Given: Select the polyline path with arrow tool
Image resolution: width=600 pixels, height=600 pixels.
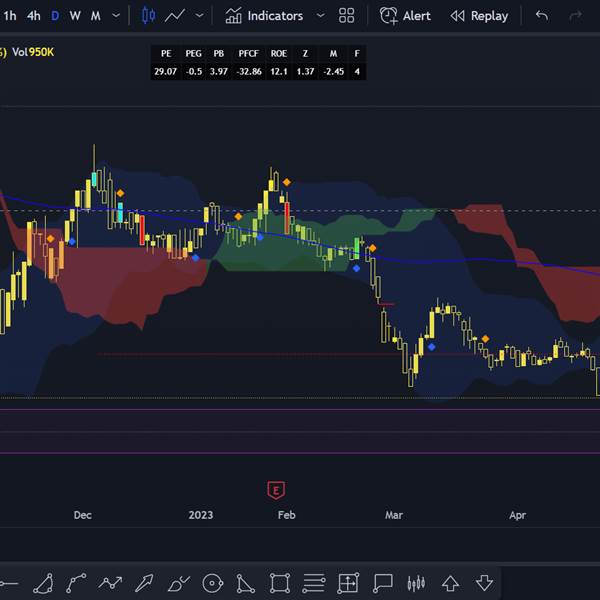Looking at the screenshot, I should pyautogui.click(x=110, y=583).
